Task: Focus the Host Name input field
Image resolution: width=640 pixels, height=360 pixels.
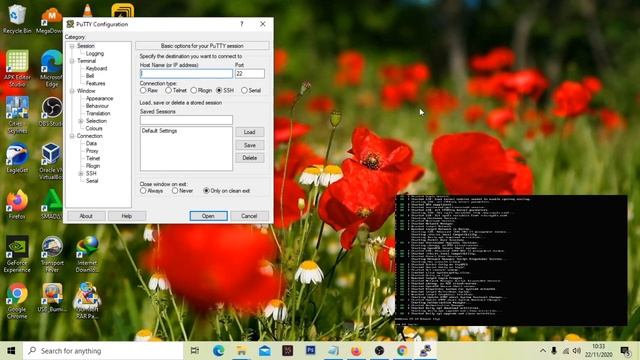Action: click(x=186, y=73)
